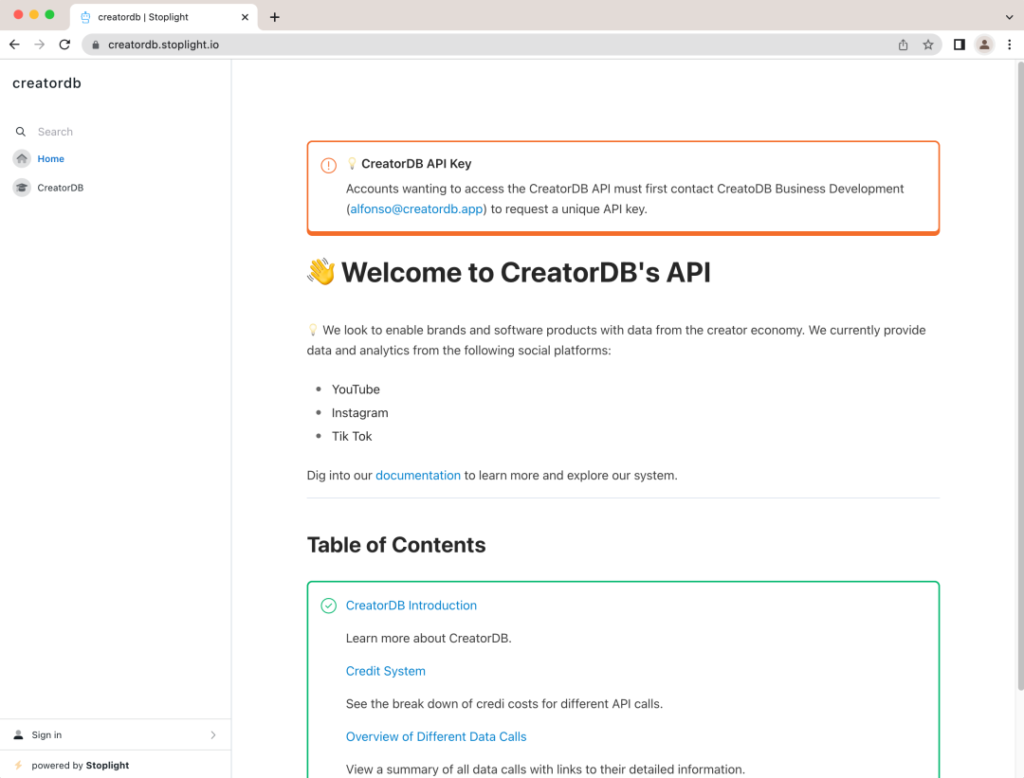The height and width of the screenshot is (778, 1024).
Task: Open a new browser tab
Action: pyautogui.click(x=274, y=17)
